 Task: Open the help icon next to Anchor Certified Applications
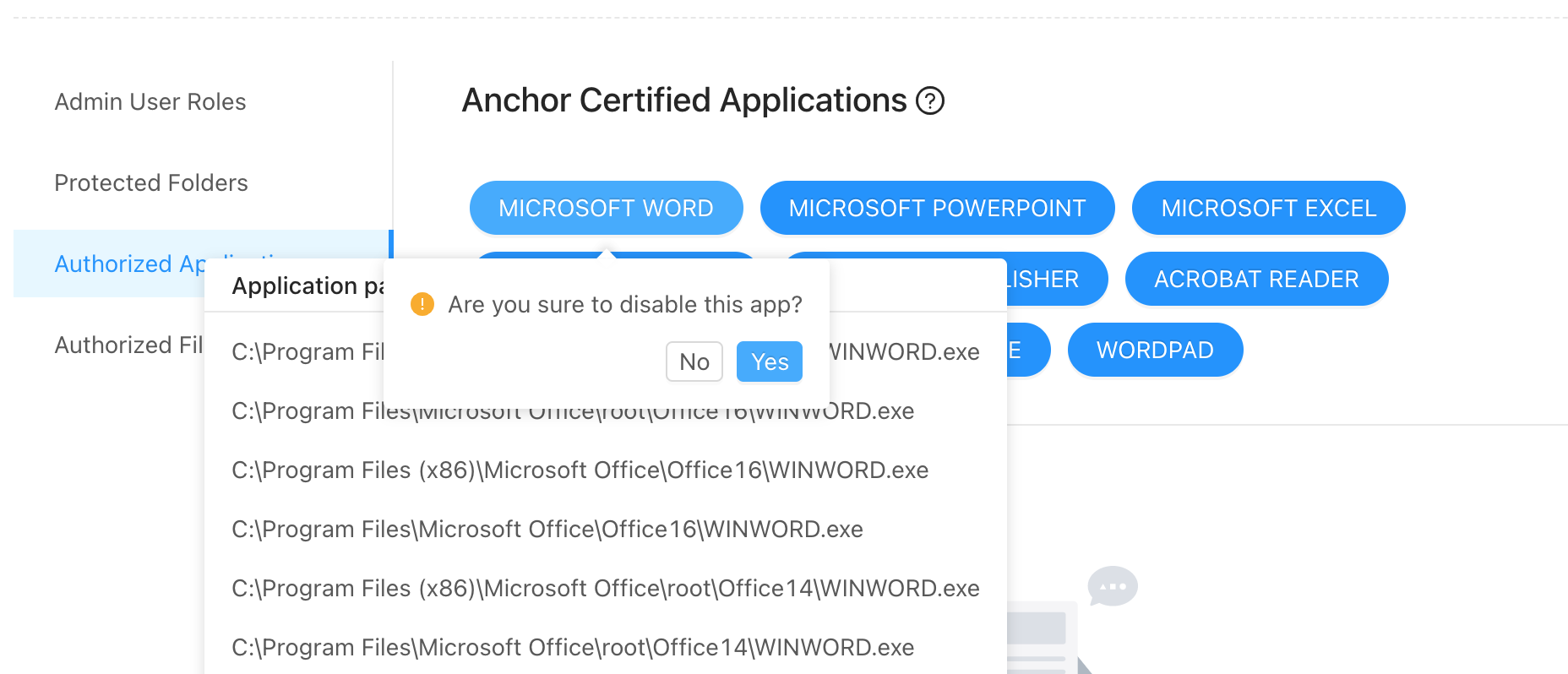(x=930, y=101)
